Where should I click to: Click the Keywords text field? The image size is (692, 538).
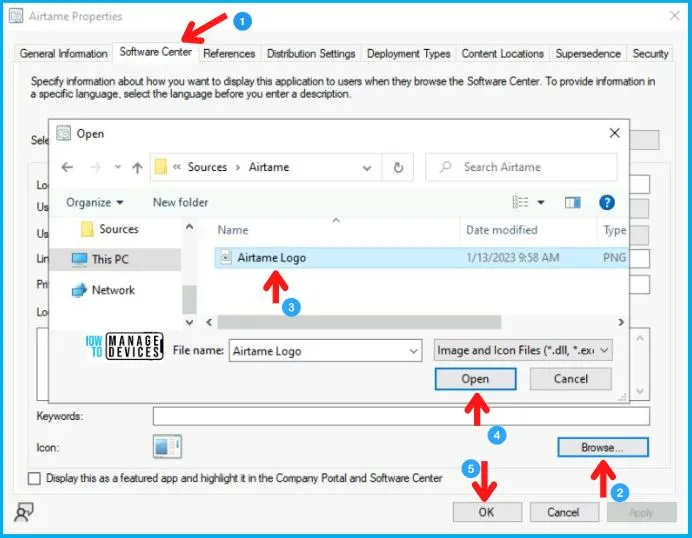(401, 416)
